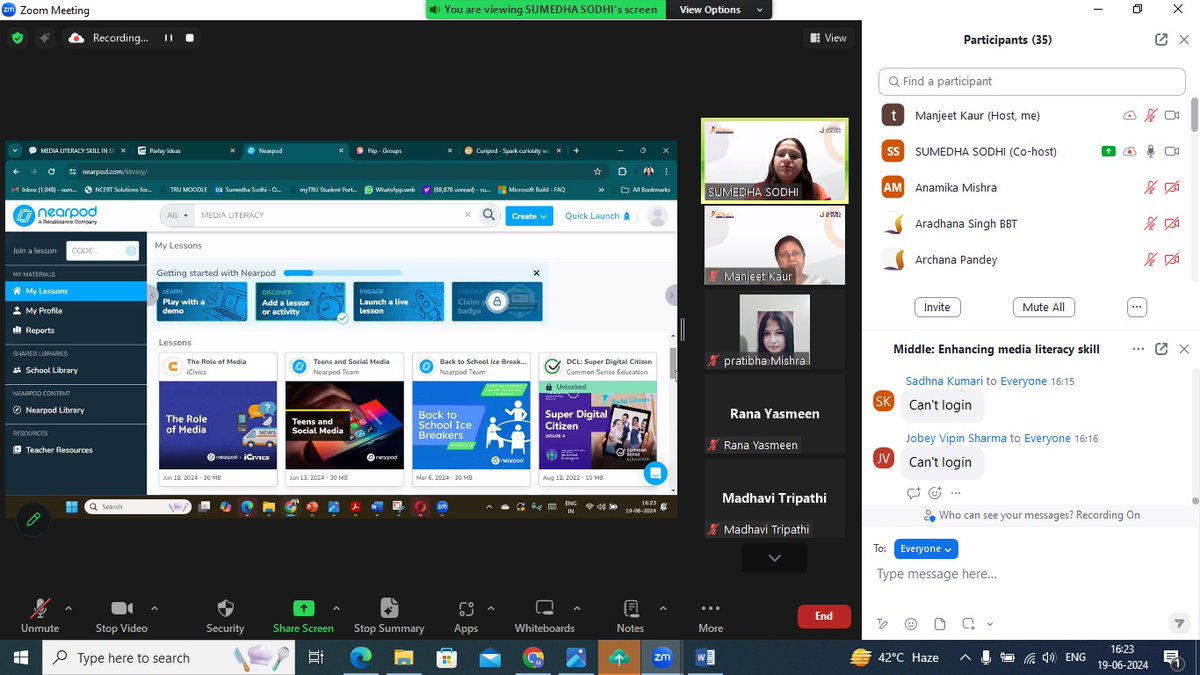Image resolution: width=1200 pixels, height=675 pixels.
Task: Click Invite in Participants panel
Action: (937, 307)
